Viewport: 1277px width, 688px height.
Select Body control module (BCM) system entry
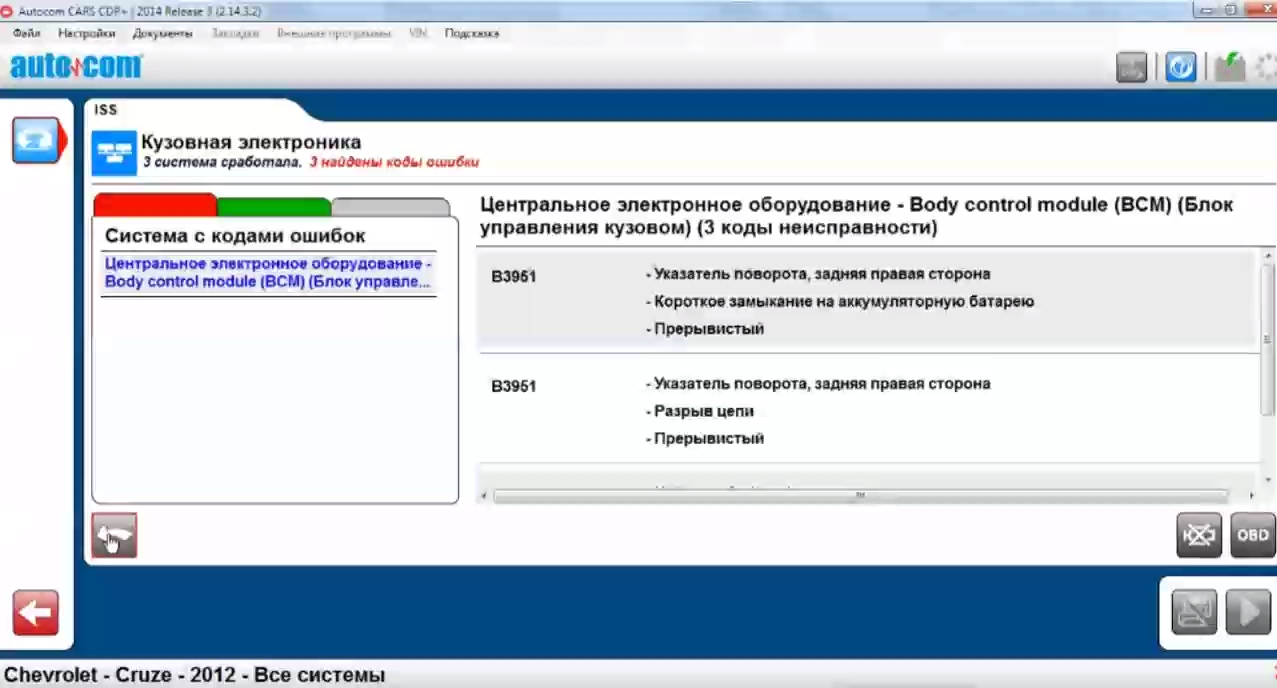[x=270, y=273]
